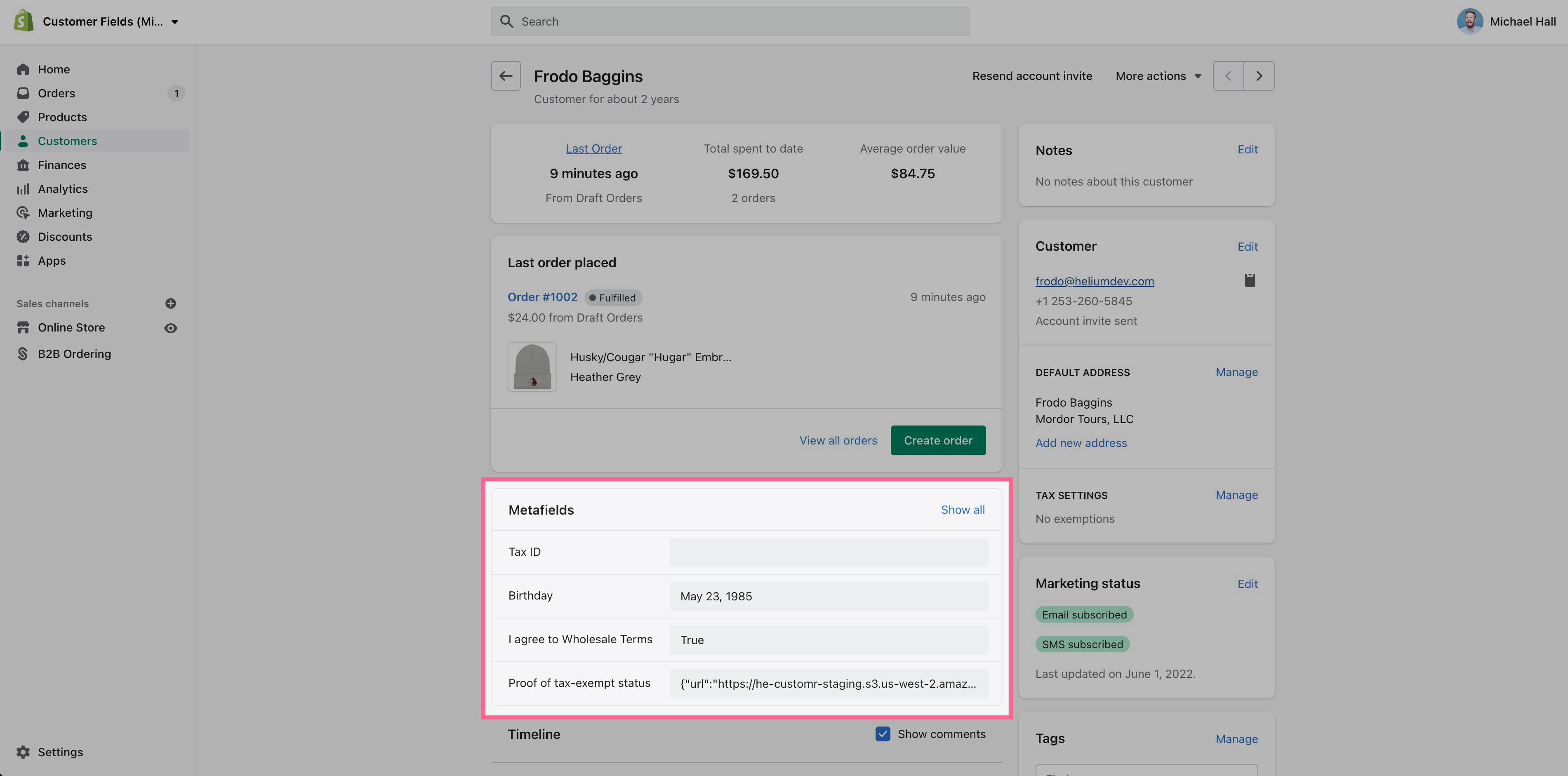Click the Email subscribed badge
This screenshot has width=1568, height=776.
[x=1084, y=615]
